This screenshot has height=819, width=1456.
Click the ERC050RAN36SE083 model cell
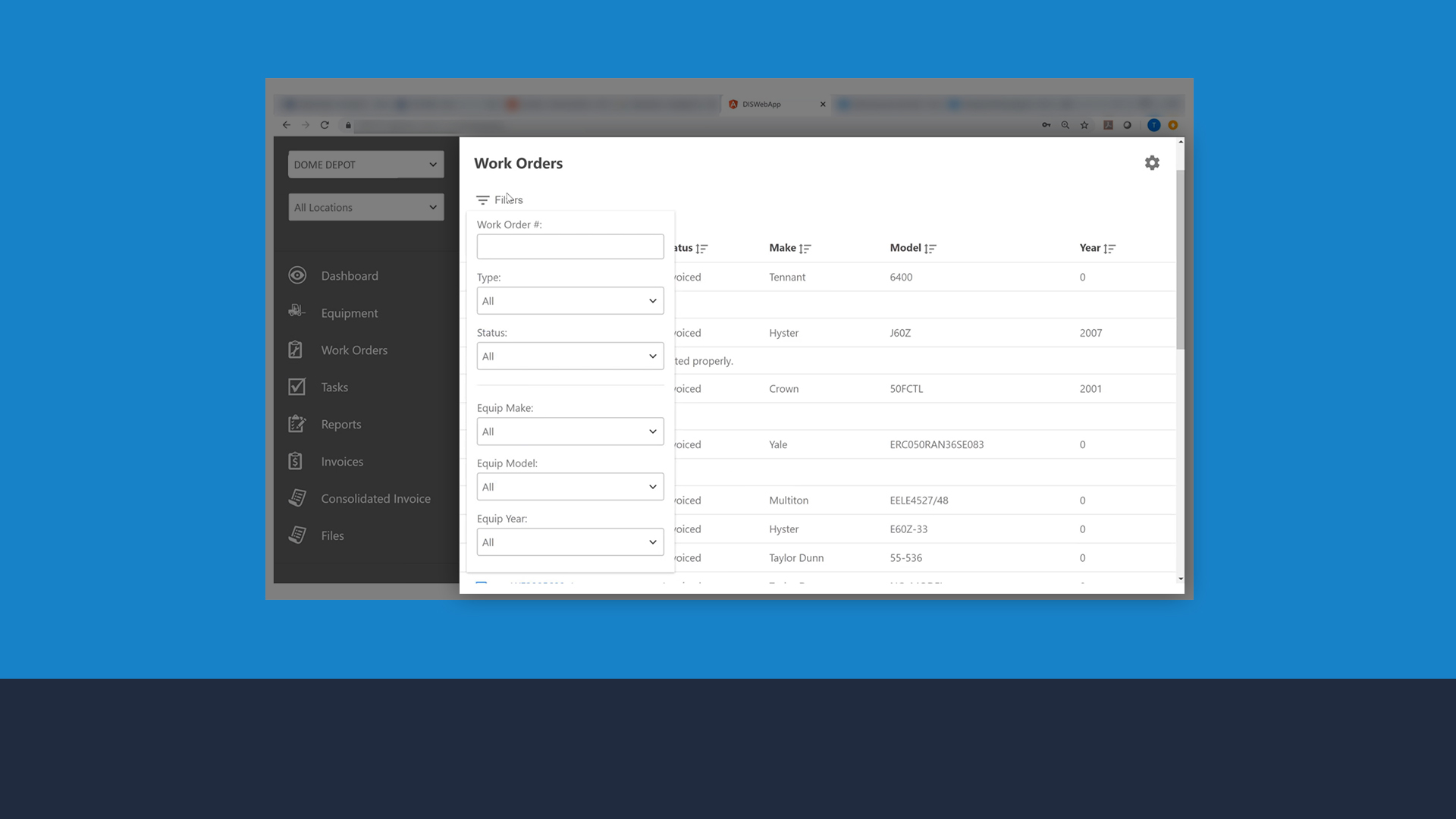[x=937, y=445]
